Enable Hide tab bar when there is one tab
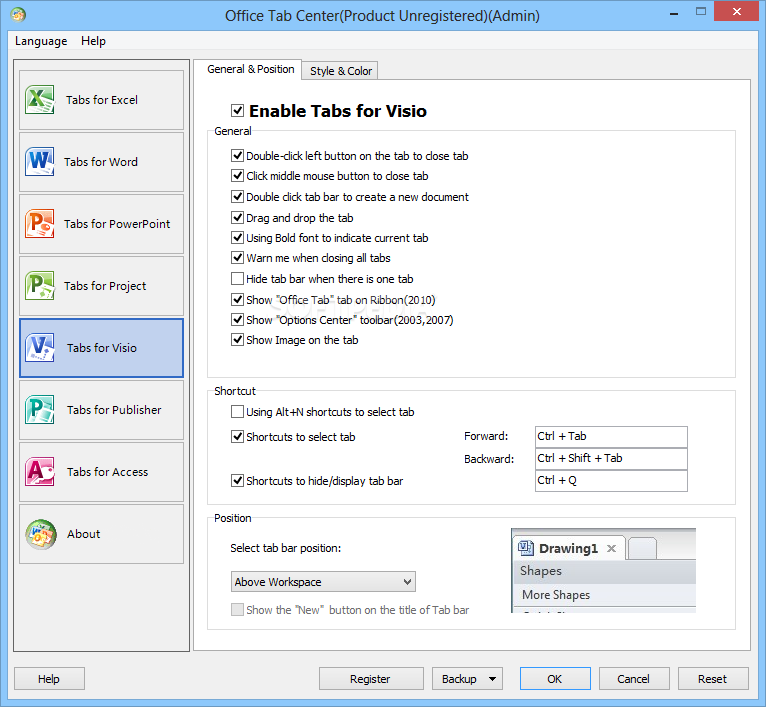This screenshot has height=707, width=766. tap(237, 279)
